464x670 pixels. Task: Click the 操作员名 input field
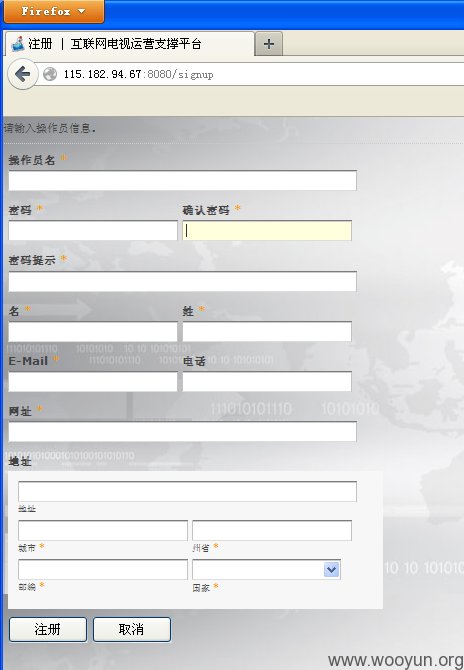(x=182, y=181)
